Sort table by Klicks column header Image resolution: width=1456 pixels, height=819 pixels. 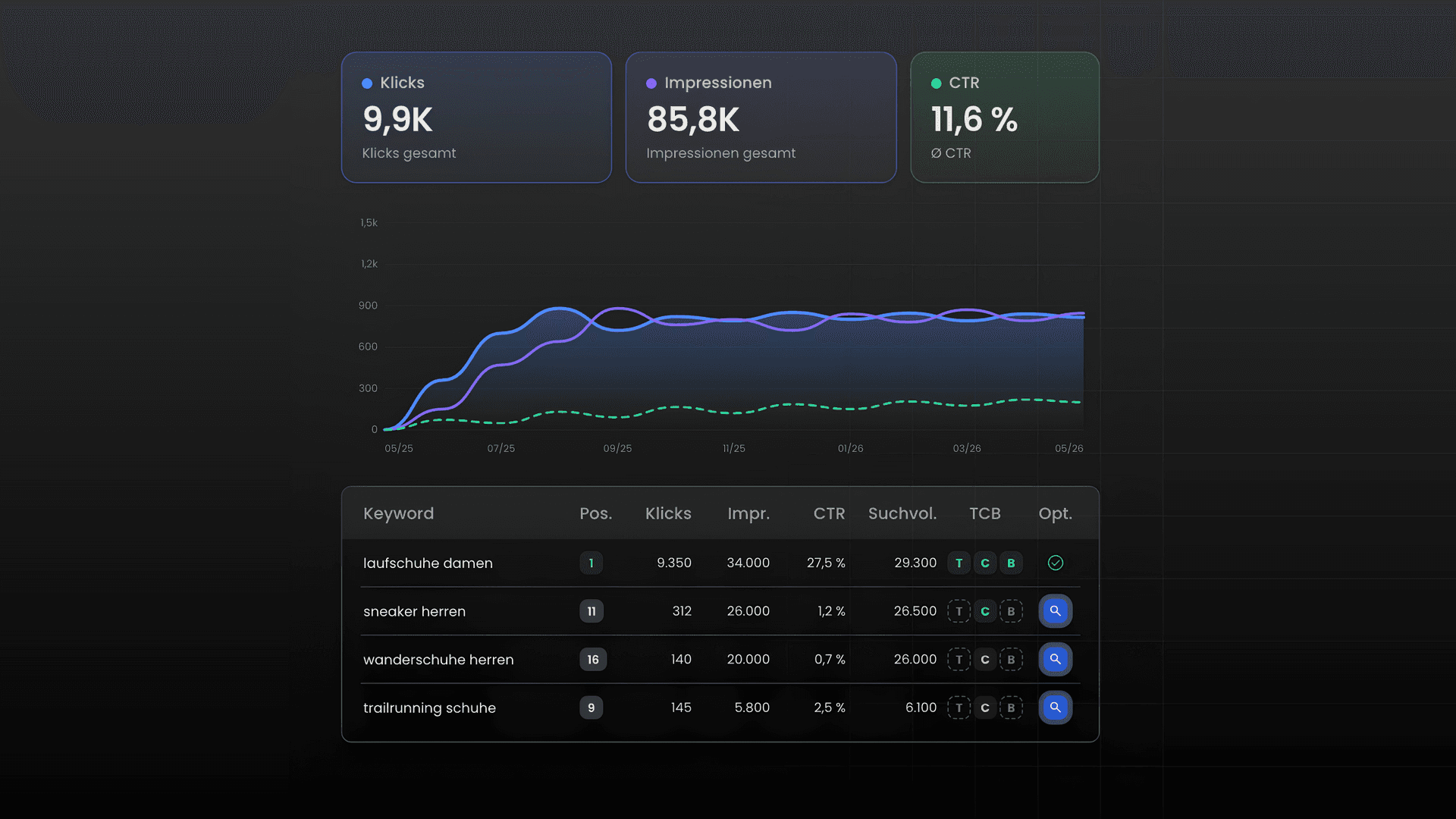668,513
